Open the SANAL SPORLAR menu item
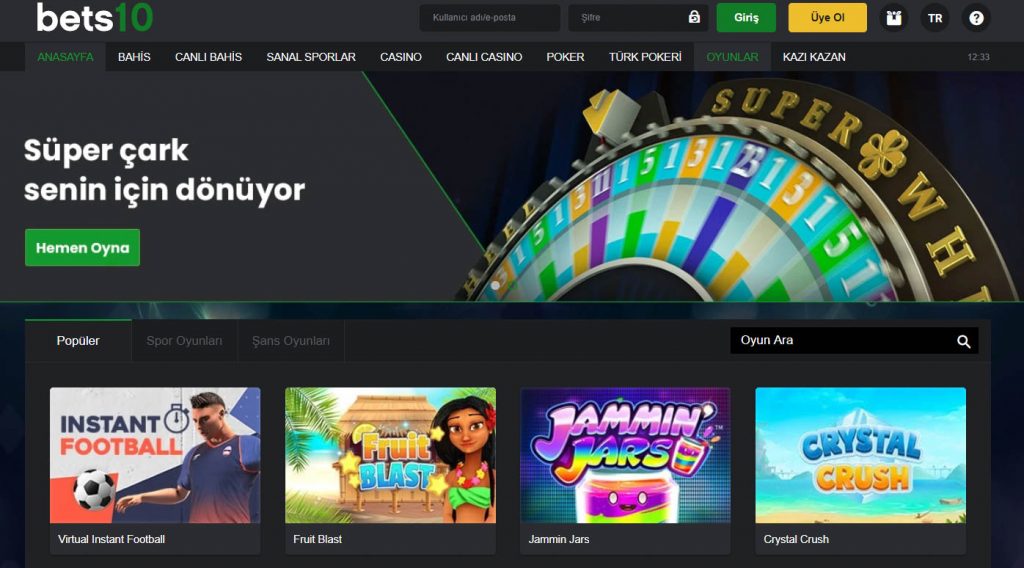Screen dimensions: 1024x568 (311, 57)
